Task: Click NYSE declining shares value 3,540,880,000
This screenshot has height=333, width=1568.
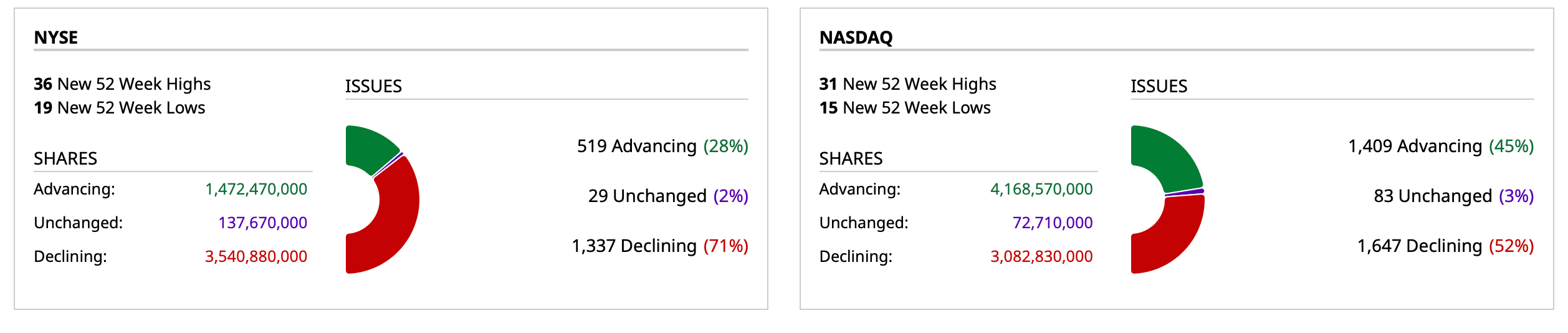Action: pyautogui.click(x=256, y=256)
